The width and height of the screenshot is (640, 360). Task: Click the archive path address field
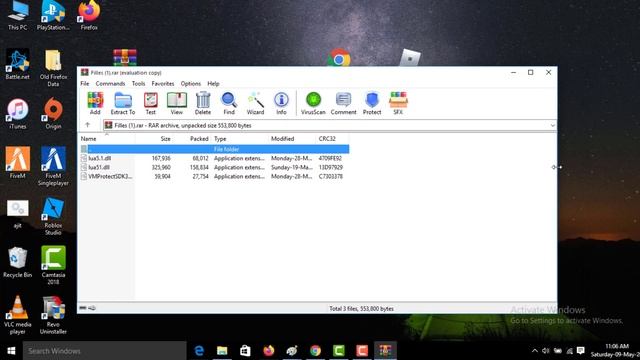(x=329, y=125)
